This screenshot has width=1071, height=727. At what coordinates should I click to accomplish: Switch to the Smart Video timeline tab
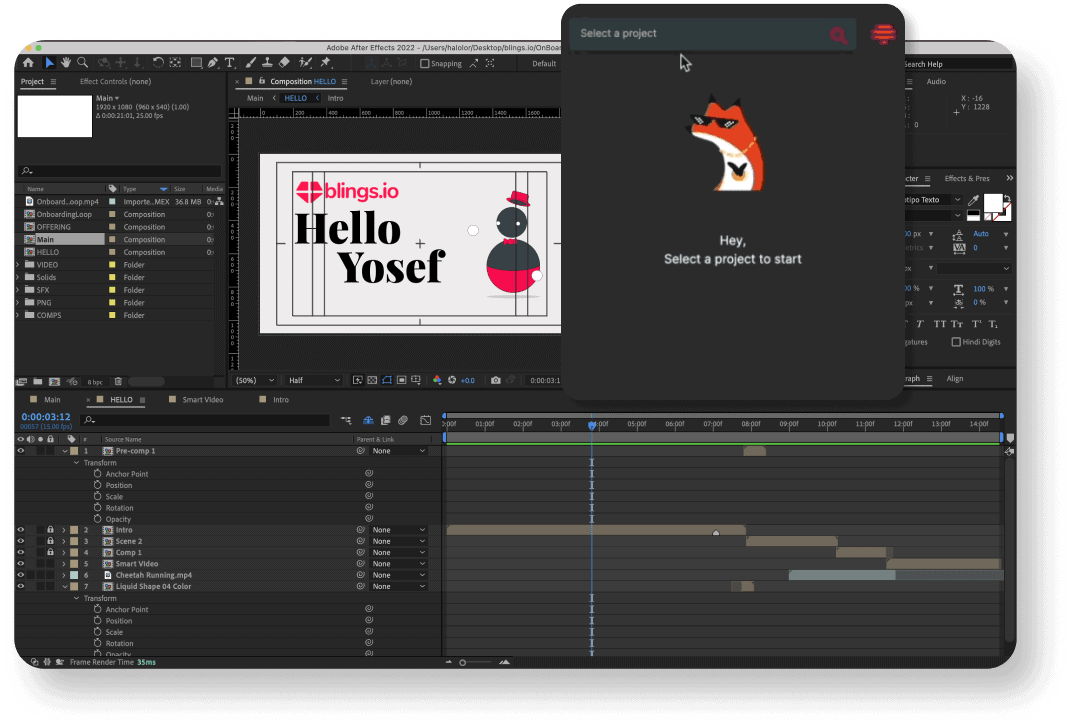pos(203,400)
